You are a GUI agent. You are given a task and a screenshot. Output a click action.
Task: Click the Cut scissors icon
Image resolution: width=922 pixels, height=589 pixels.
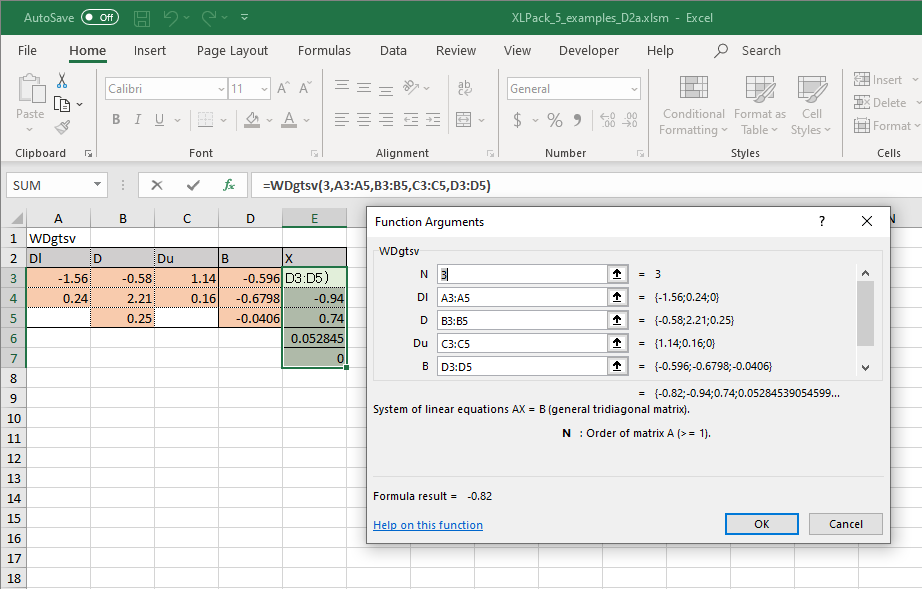(x=62, y=81)
